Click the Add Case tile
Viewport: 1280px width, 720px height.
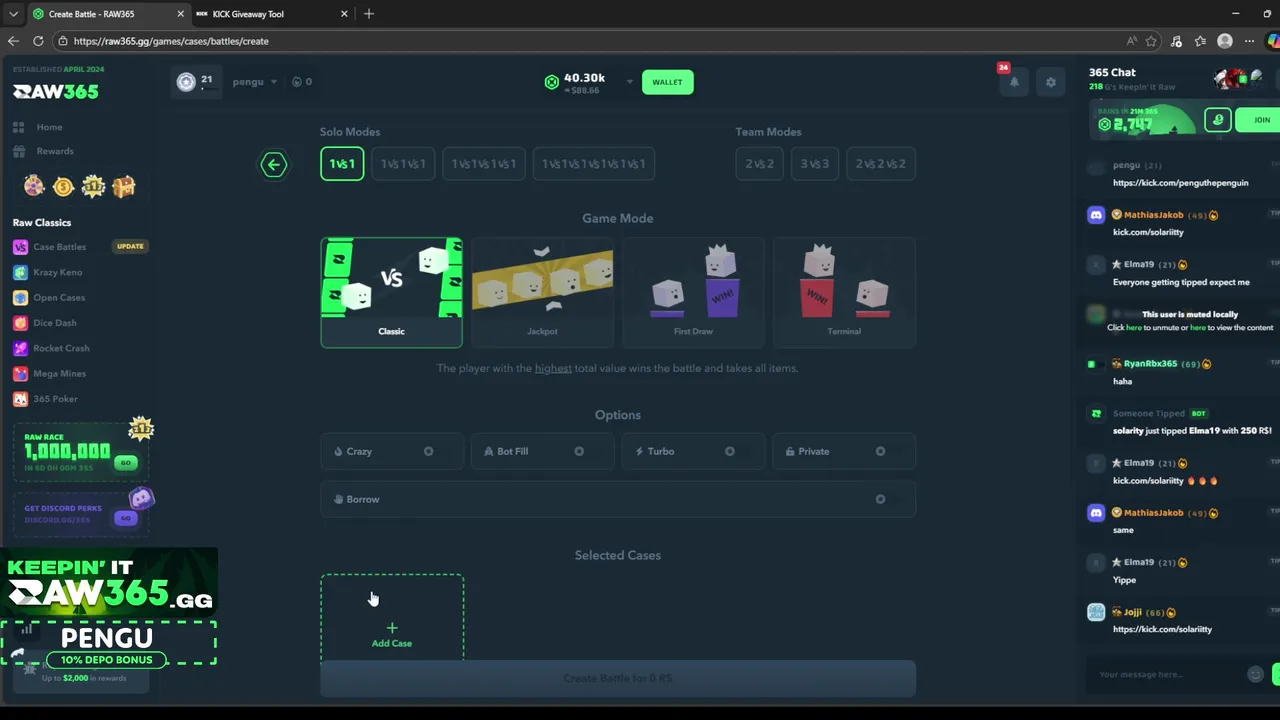coord(392,618)
